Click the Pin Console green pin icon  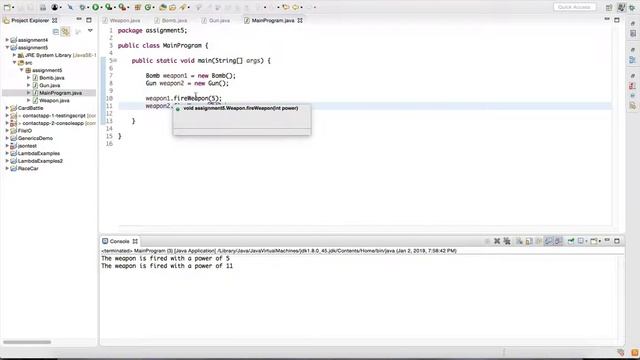click(x=571, y=241)
